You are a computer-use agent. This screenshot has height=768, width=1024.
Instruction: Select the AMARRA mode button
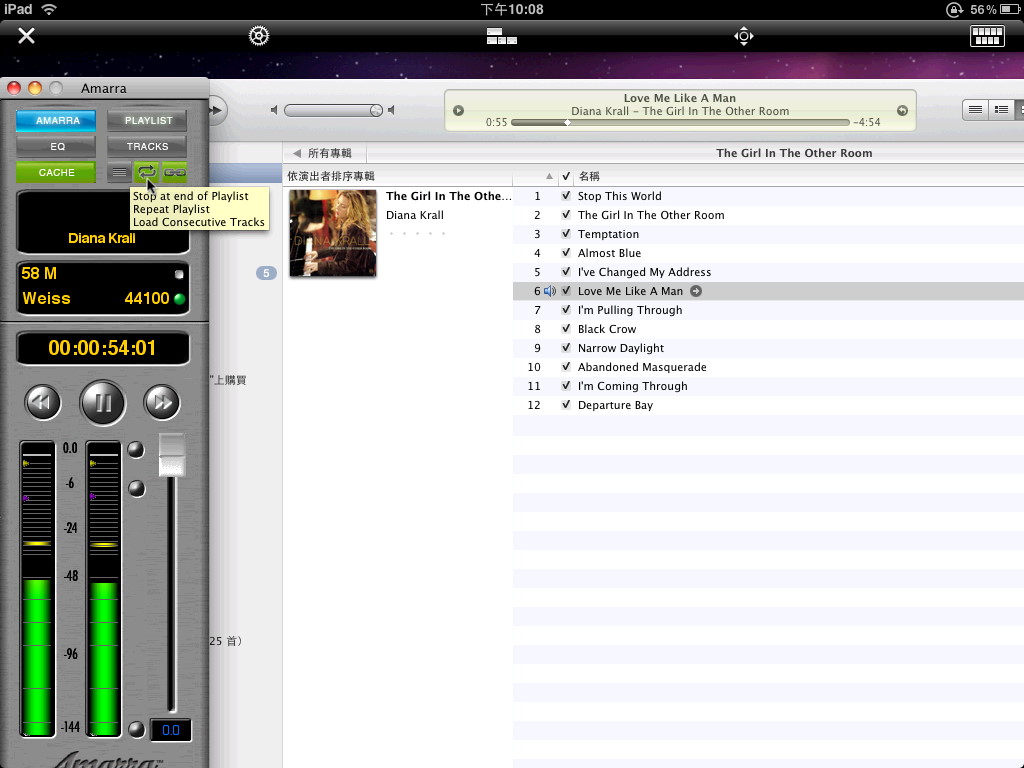pyautogui.click(x=56, y=120)
